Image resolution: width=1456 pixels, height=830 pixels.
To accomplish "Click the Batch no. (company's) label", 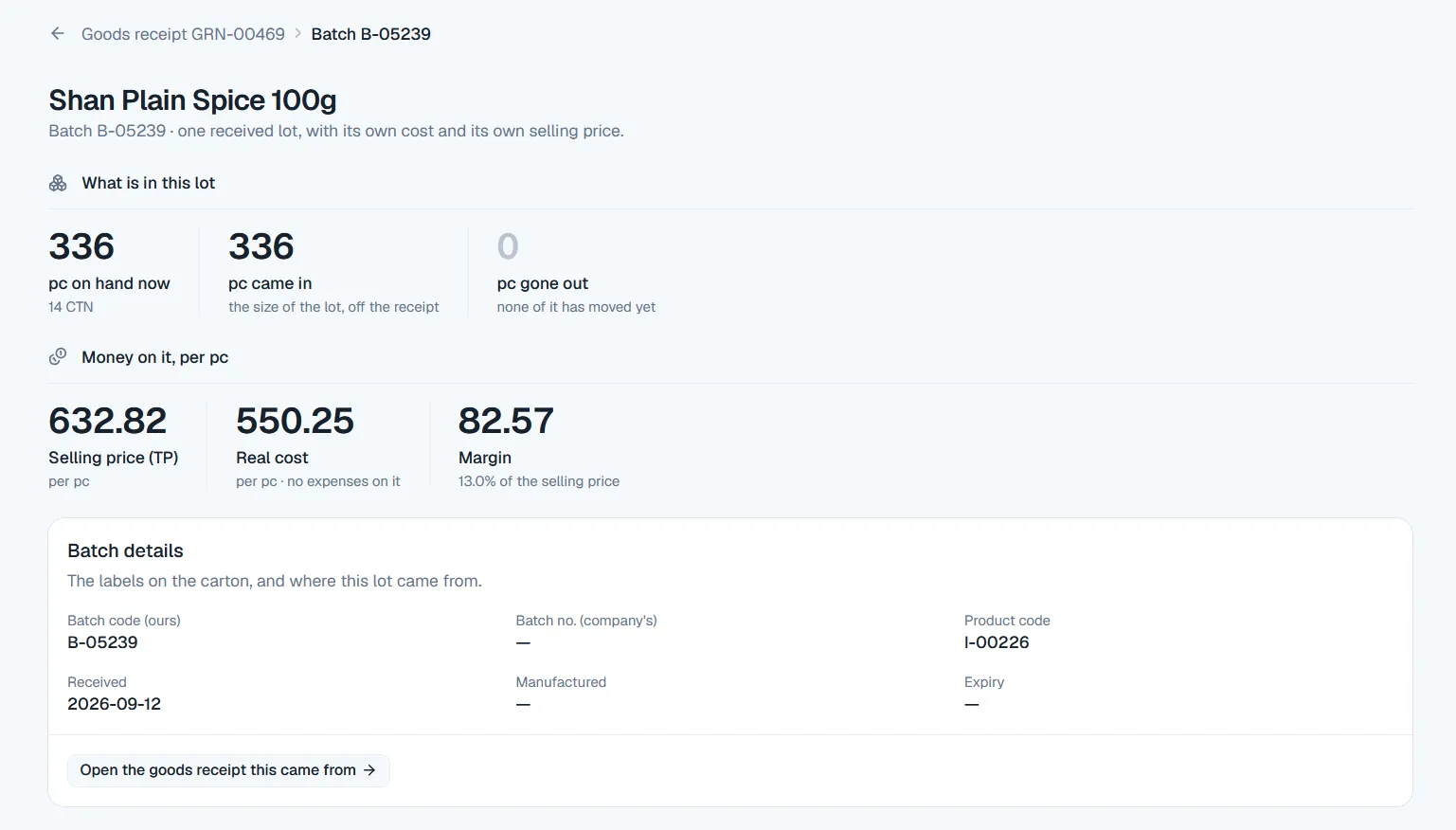I will [x=586, y=621].
